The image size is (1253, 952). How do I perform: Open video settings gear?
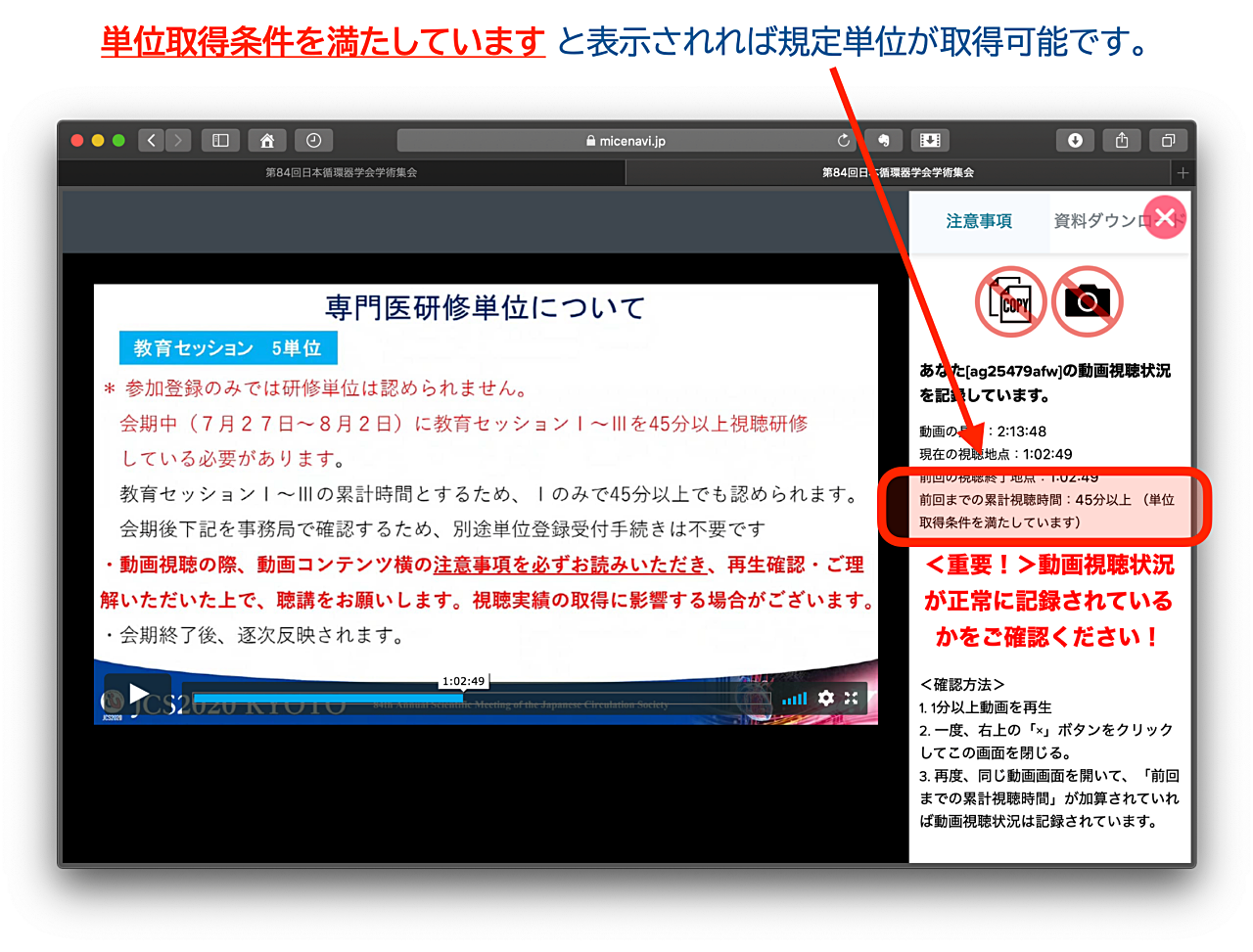pyautogui.click(x=826, y=698)
